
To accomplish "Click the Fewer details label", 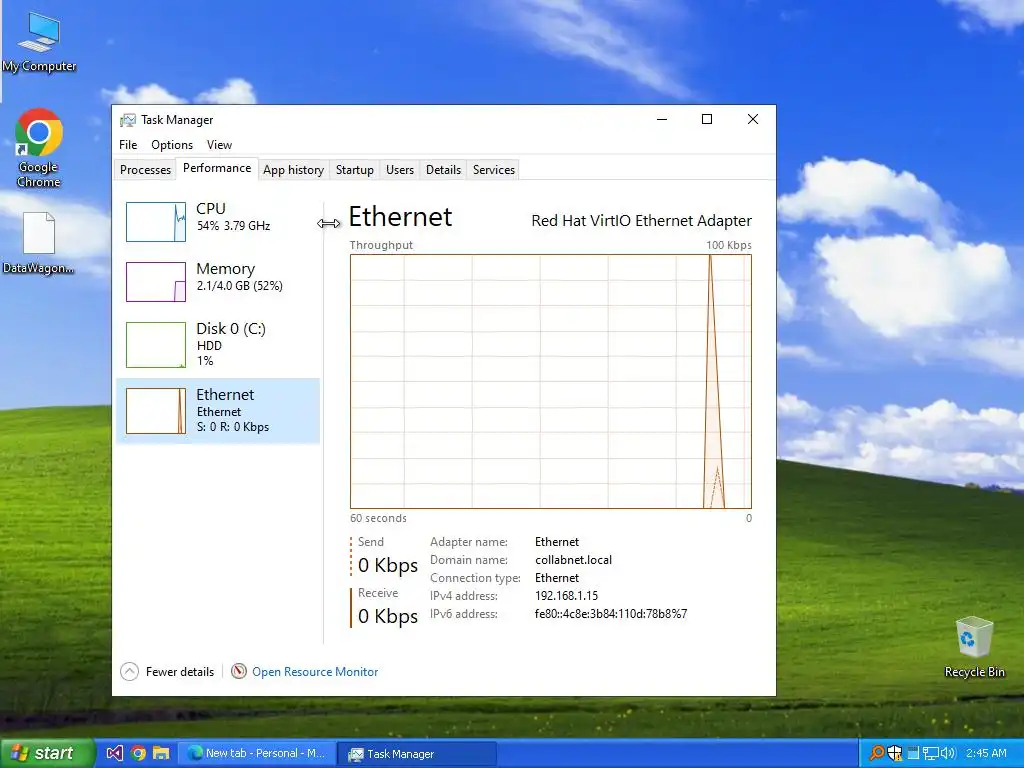I will pyautogui.click(x=180, y=672).
